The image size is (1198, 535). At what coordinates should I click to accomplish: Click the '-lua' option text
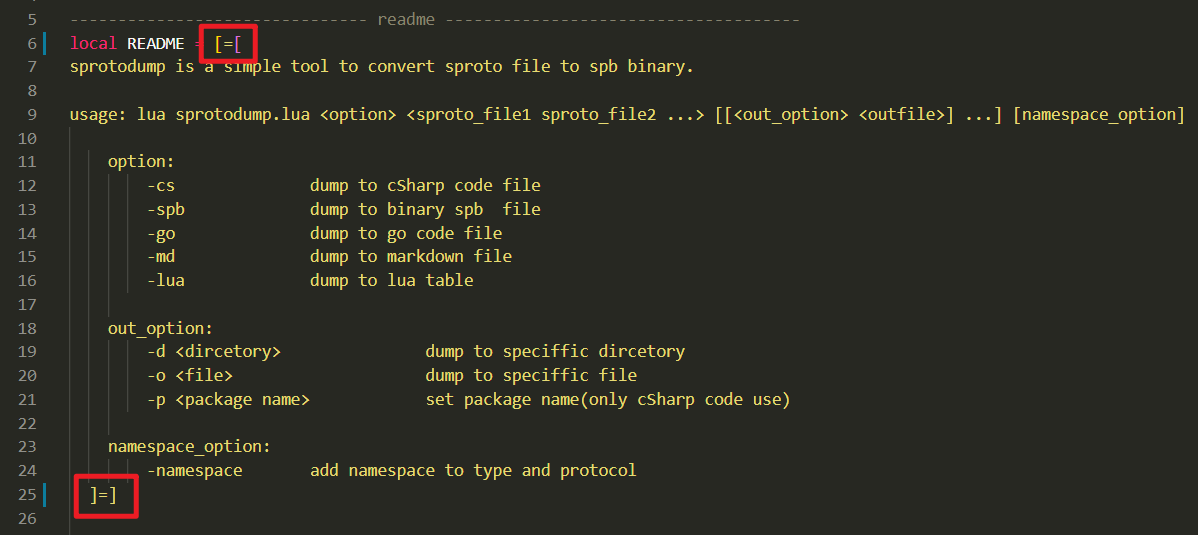(166, 280)
